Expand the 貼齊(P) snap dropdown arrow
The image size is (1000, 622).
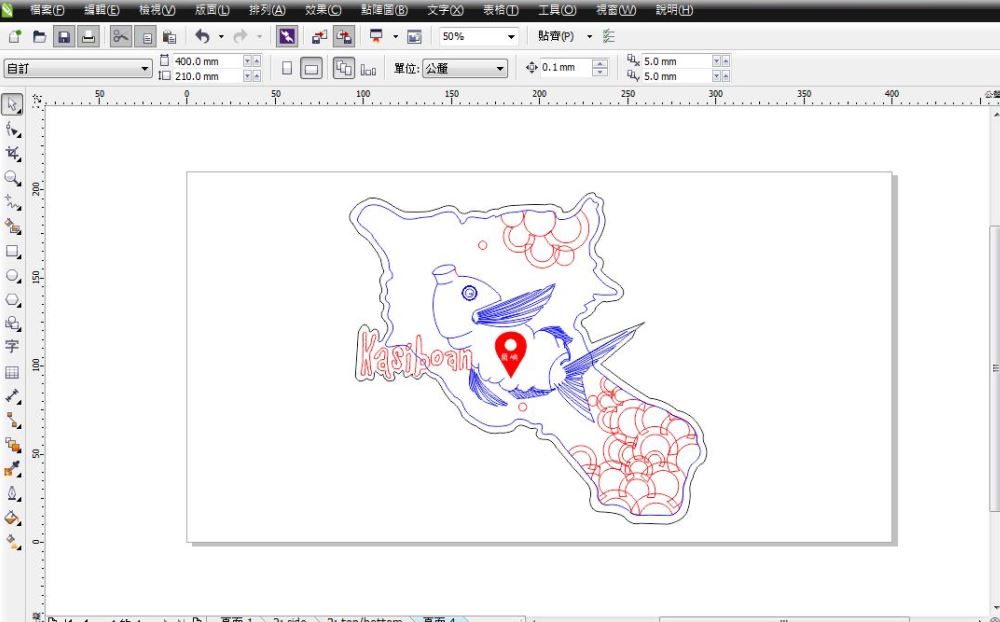(589, 36)
